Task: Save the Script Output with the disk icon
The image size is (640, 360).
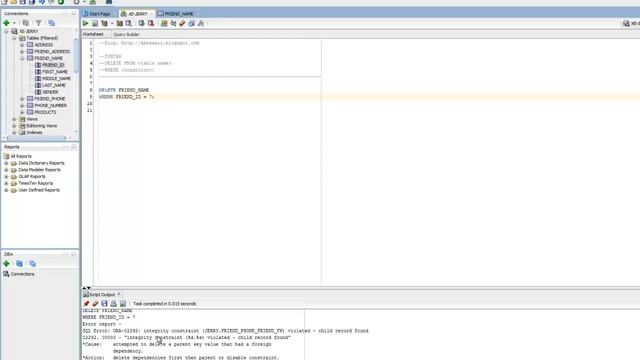Action: click(x=104, y=304)
